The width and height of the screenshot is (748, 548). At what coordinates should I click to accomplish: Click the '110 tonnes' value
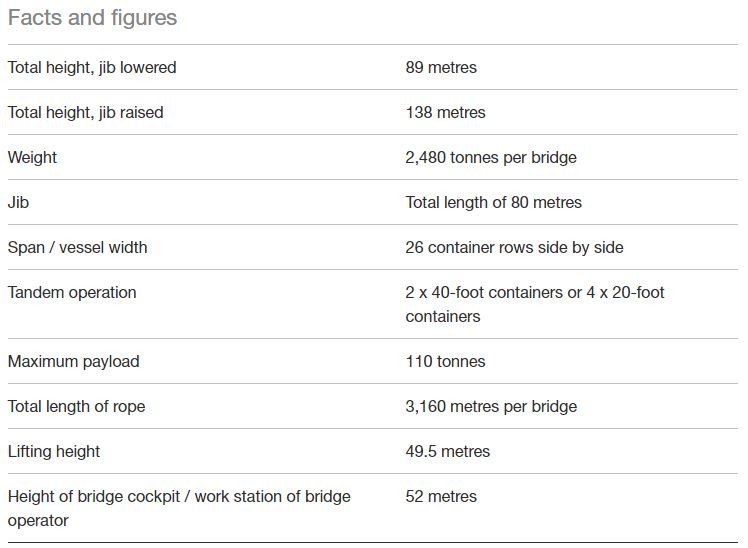tap(445, 362)
